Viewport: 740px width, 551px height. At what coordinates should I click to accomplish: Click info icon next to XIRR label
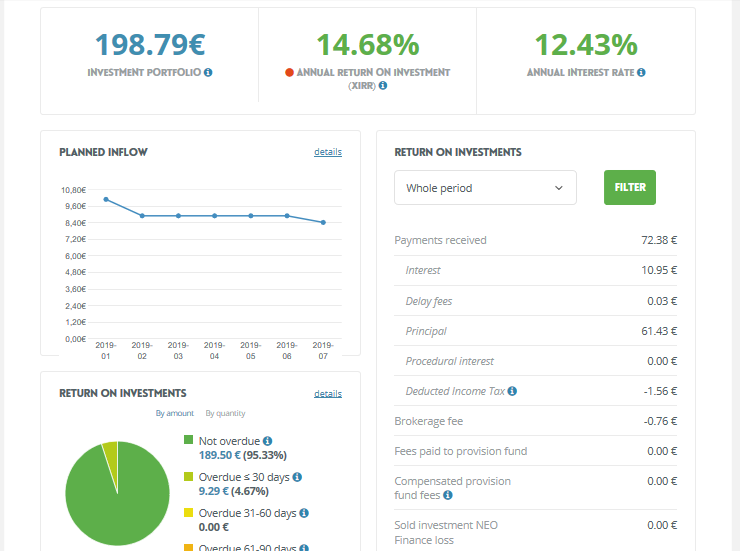383,86
